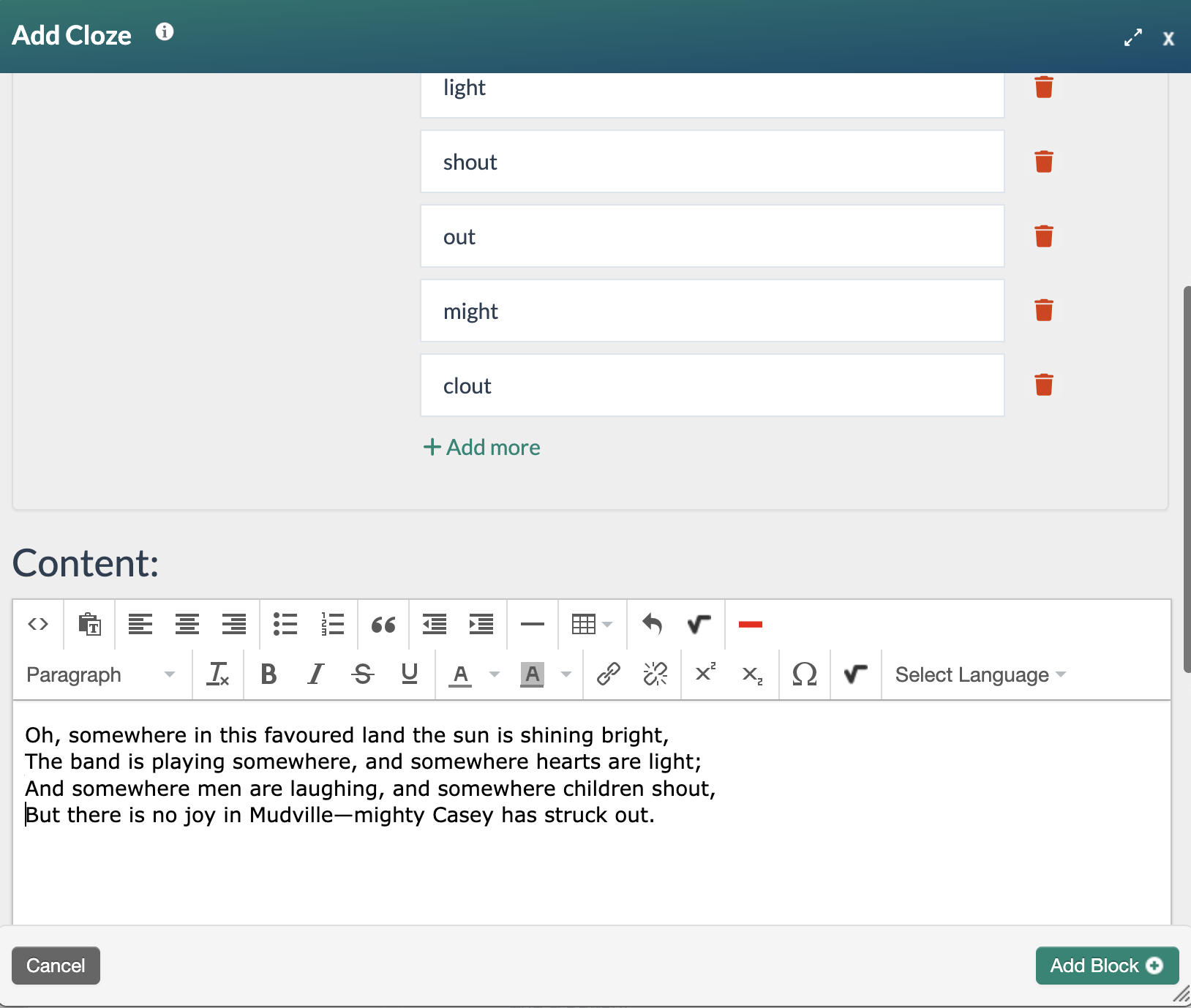The height and width of the screenshot is (1008, 1191).
Task: Toggle italic formatting
Action: 315,674
